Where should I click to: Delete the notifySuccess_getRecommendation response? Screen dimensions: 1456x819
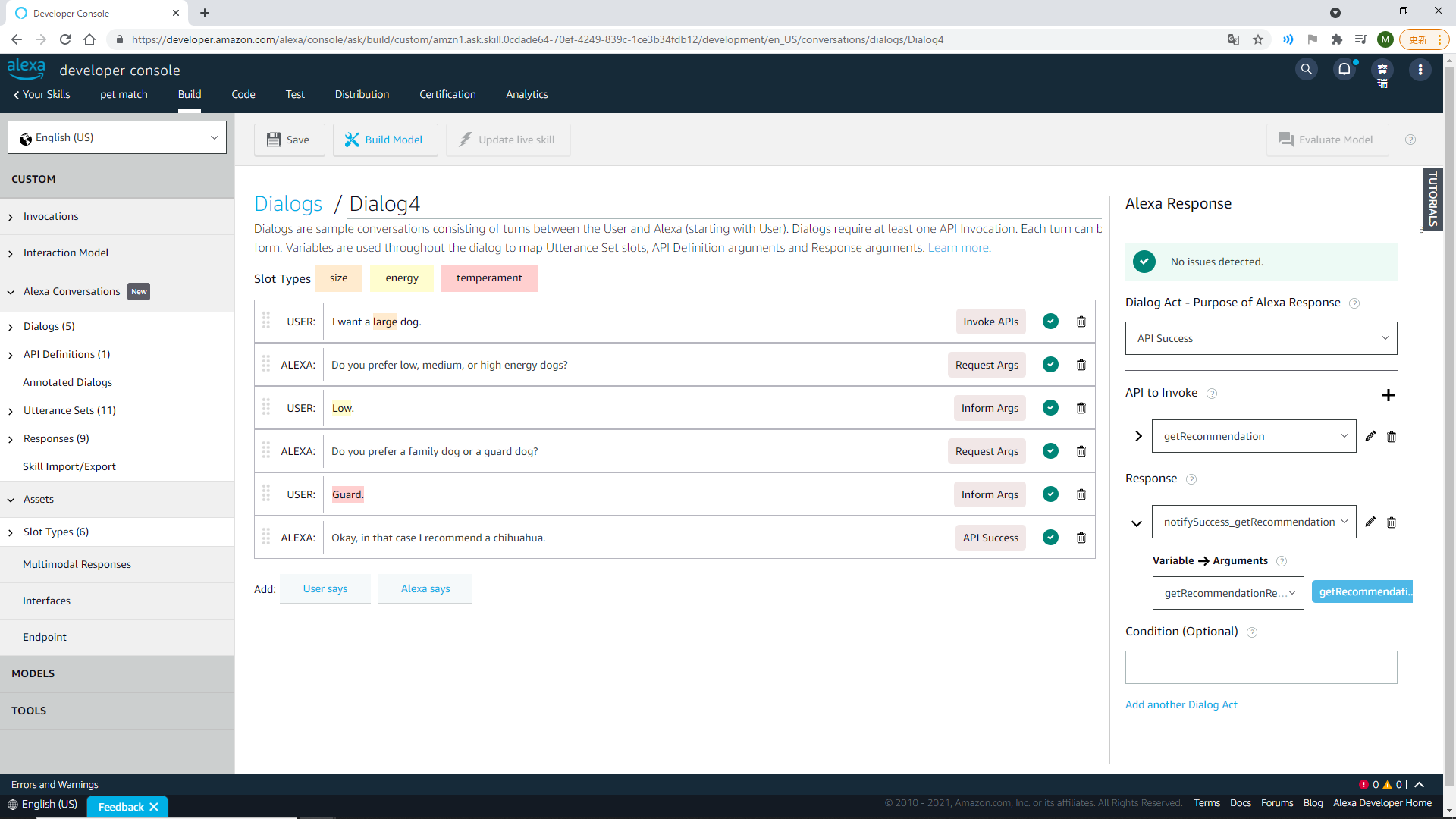(1392, 522)
